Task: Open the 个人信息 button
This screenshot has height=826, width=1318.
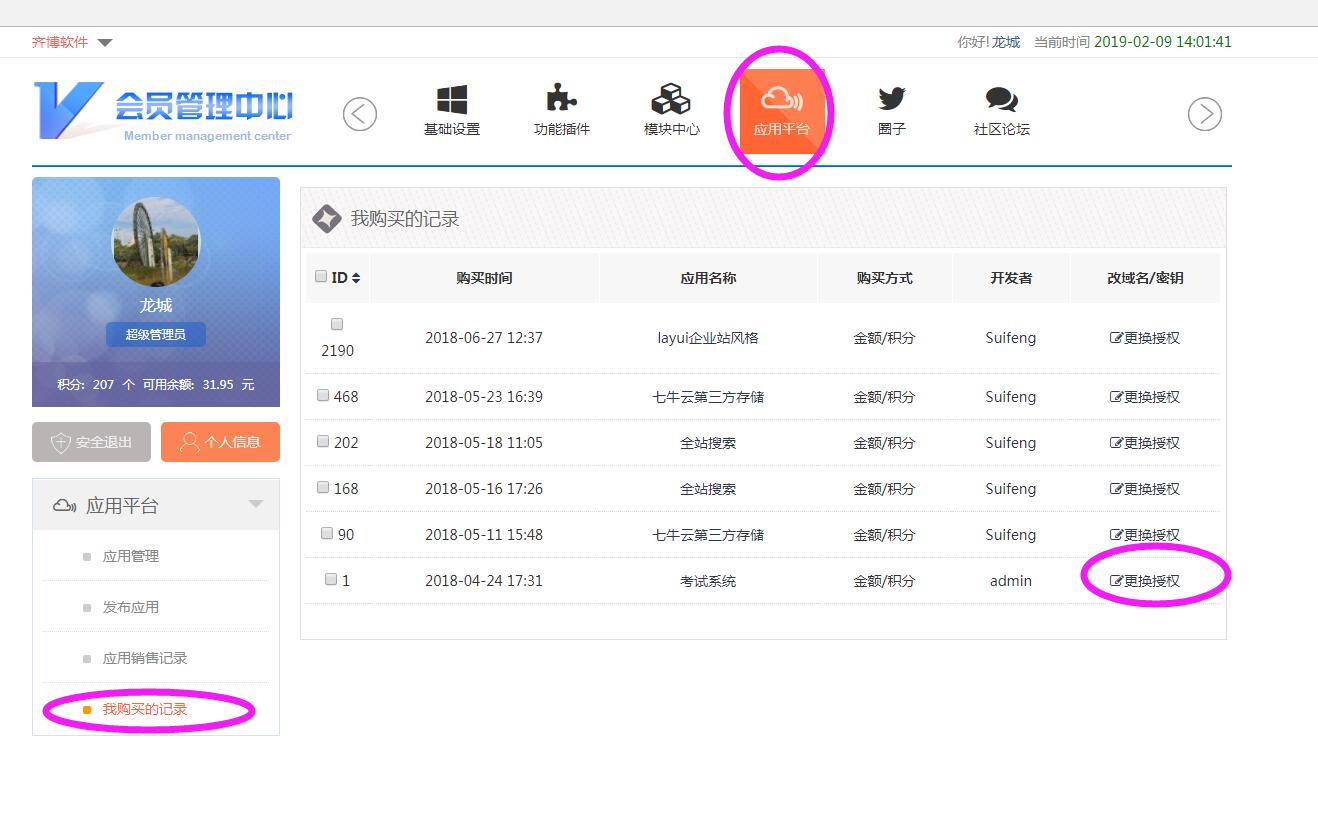Action: pos(220,442)
